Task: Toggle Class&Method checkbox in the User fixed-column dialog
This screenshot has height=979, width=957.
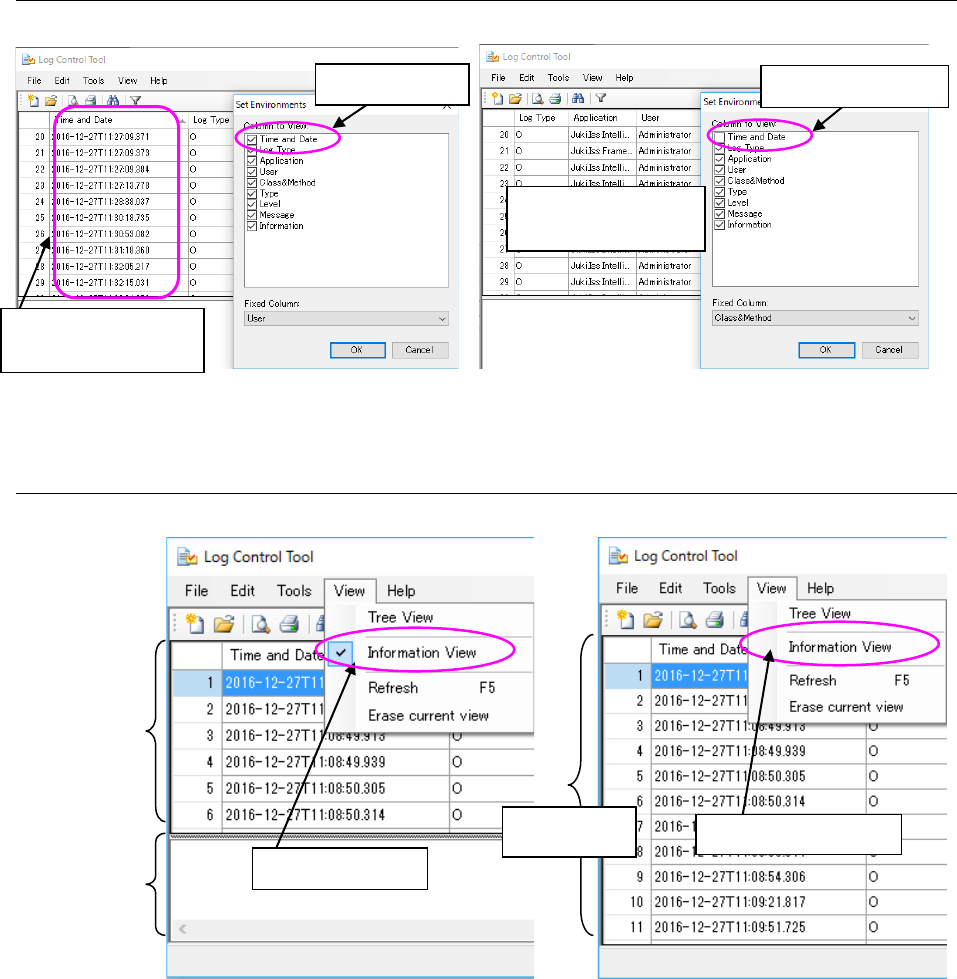Action: (252, 182)
